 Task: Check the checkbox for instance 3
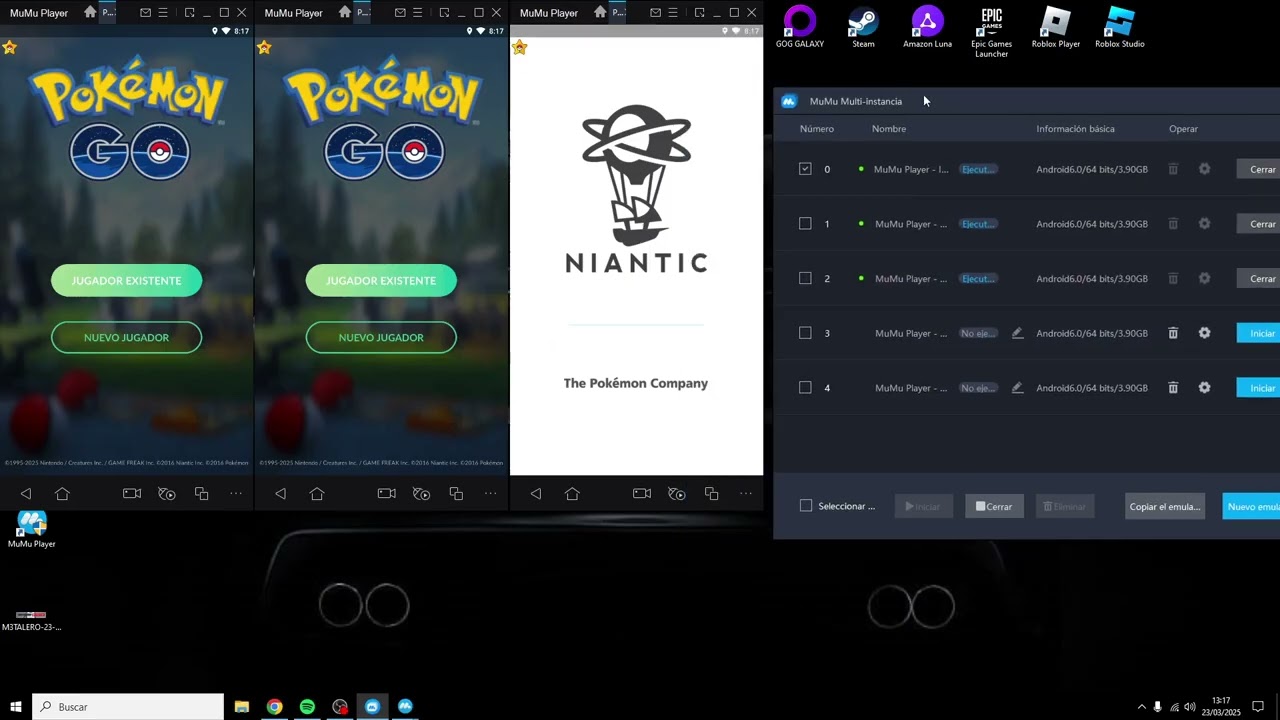[805, 333]
